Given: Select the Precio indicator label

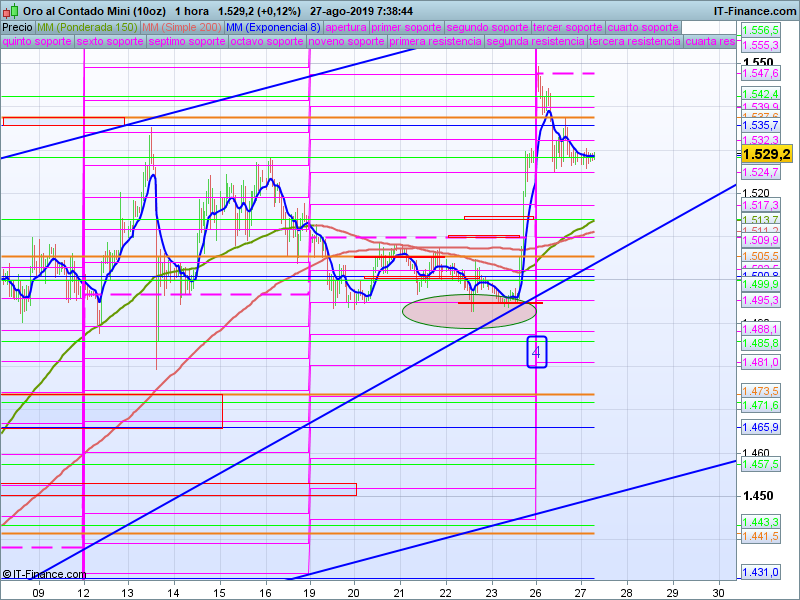Looking at the screenshot, I should point(17,27).
